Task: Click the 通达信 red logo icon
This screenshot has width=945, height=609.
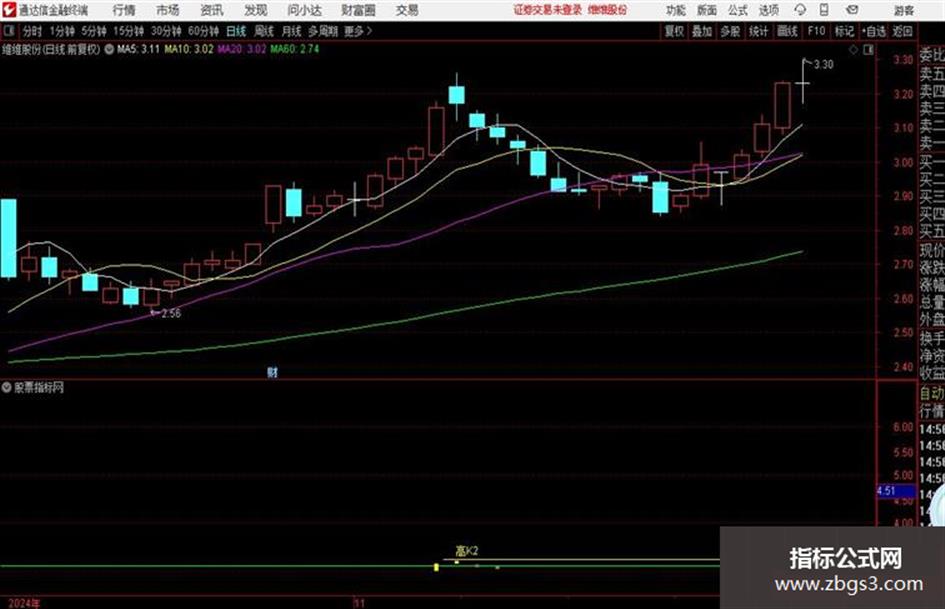Action: (x=9, y=10)
